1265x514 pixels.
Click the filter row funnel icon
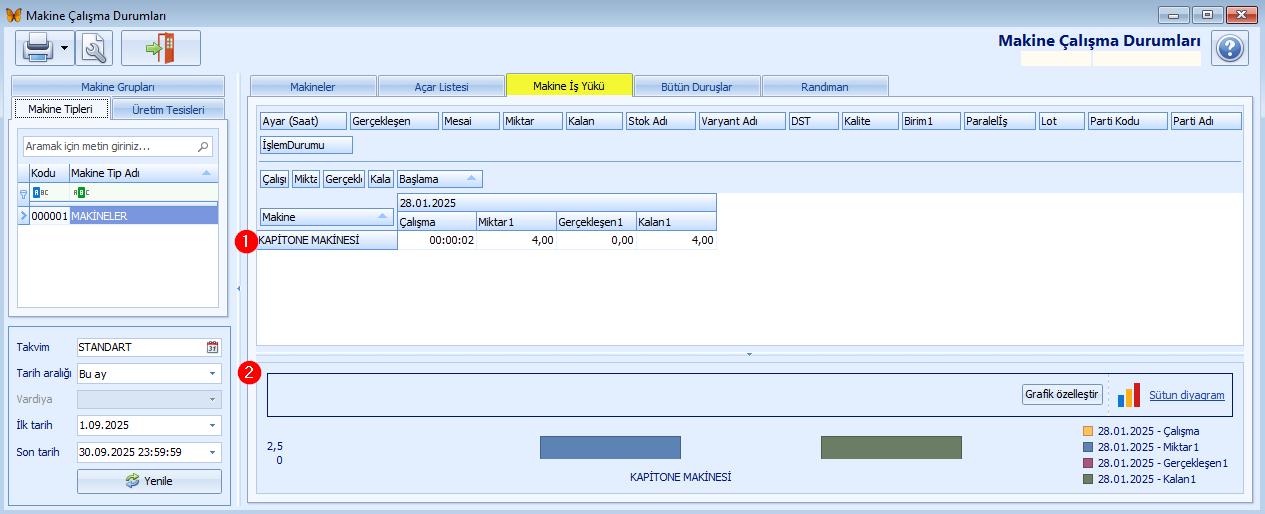click(23, 193)
